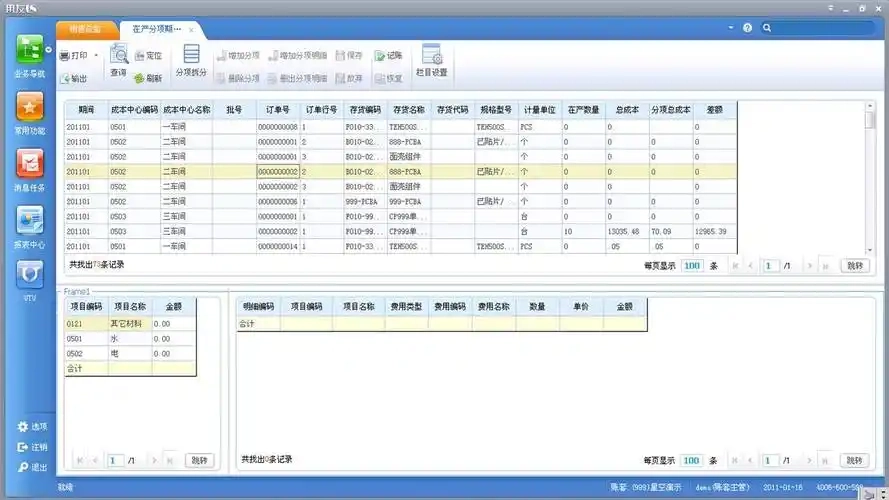Image resolution: width=889 pixels, height=500 pixels.
Task: Click the 定位 locate toolbar button
Action: (149, 56)
